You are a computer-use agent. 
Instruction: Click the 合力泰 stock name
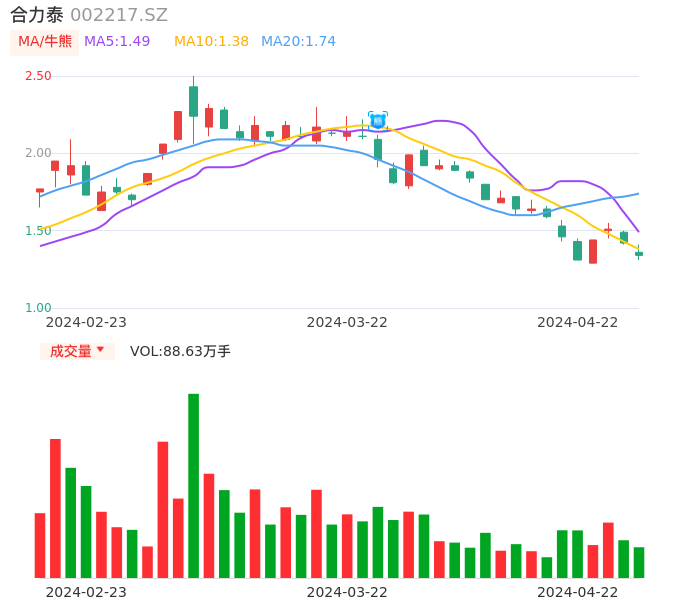click(37, 15)
